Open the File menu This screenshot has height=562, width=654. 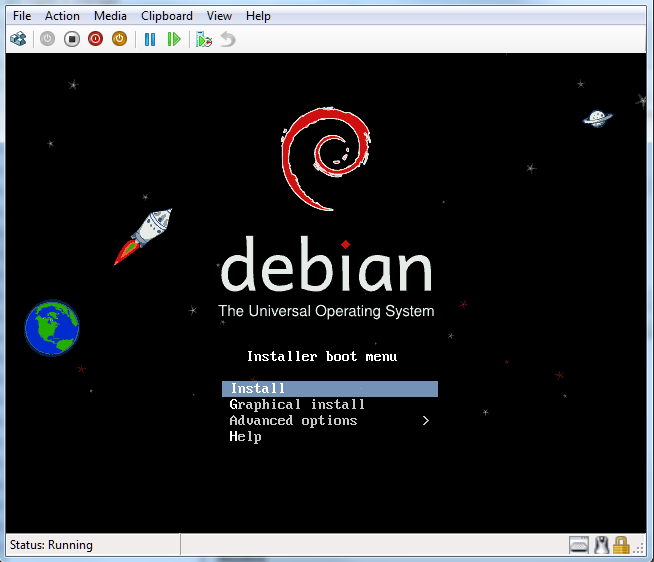pos(22,16)
